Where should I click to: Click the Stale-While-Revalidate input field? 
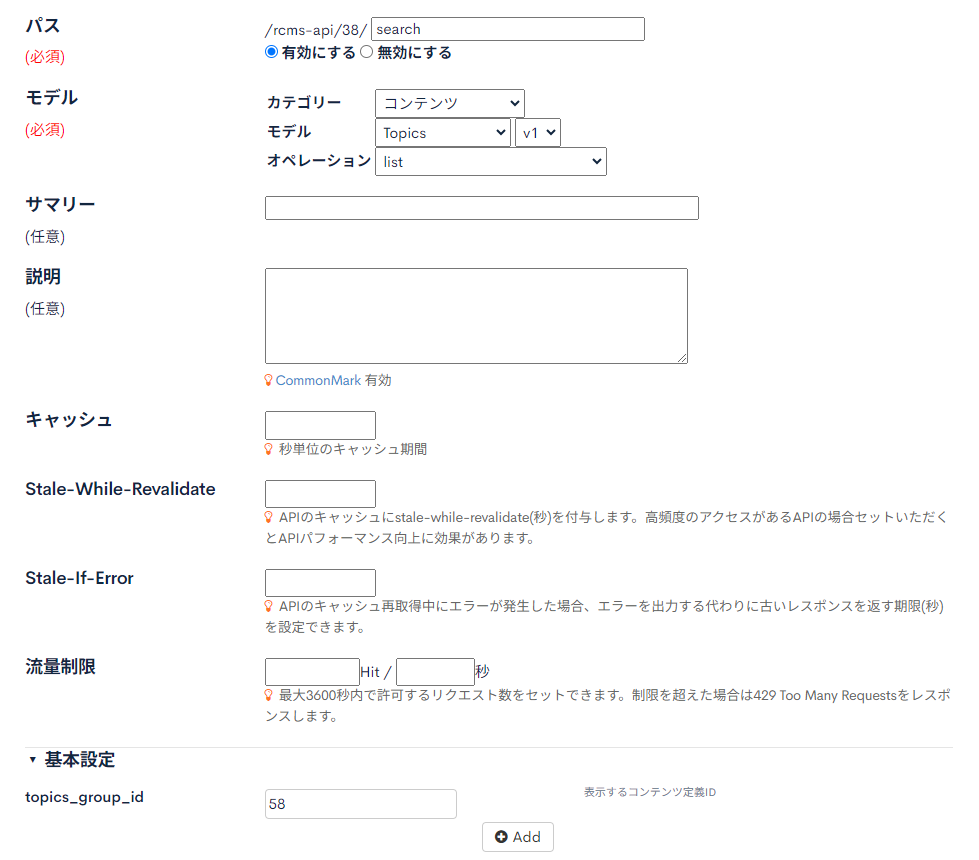coord(320,494)
